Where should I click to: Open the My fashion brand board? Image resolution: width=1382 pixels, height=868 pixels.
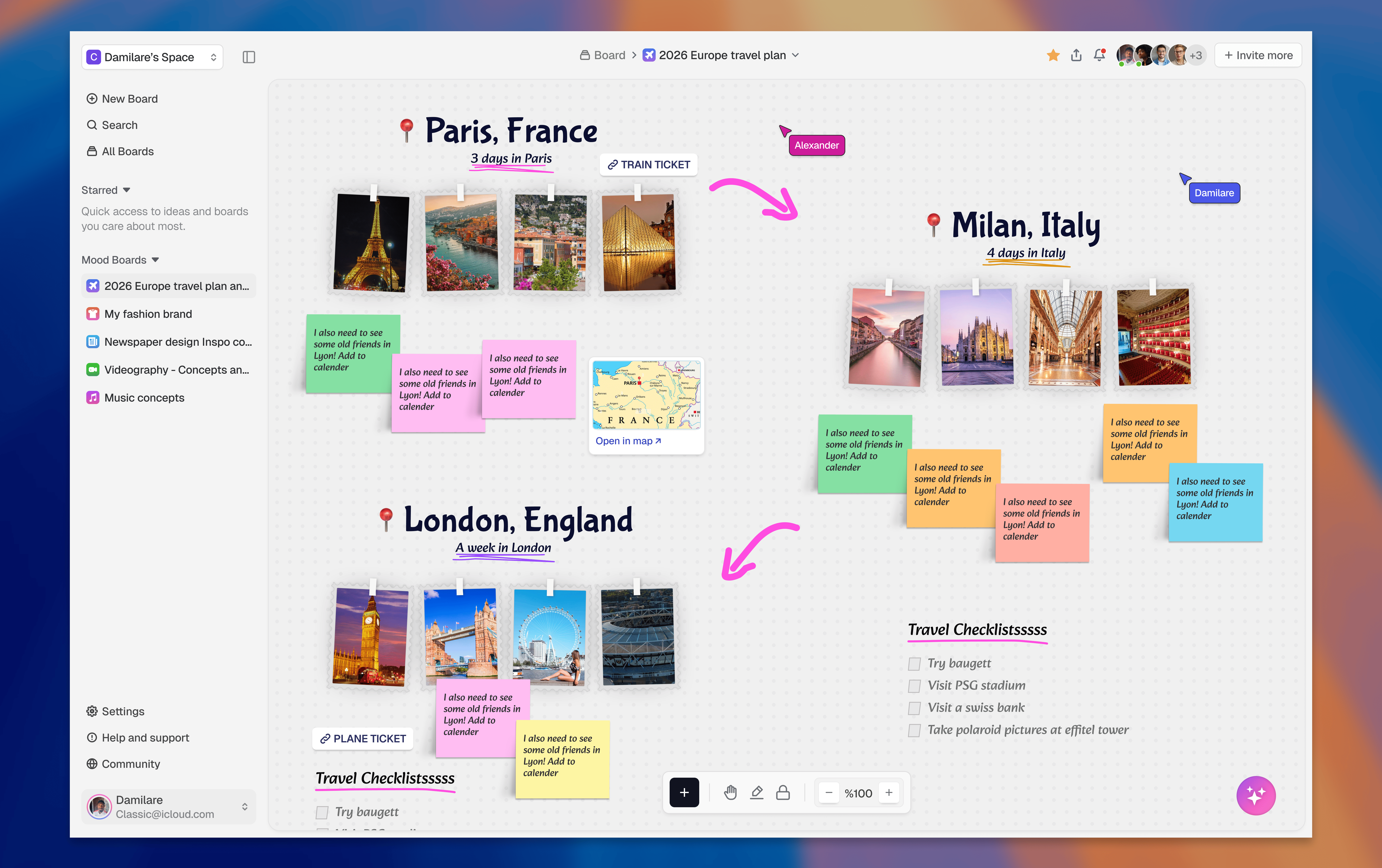[x=148, y=314]
